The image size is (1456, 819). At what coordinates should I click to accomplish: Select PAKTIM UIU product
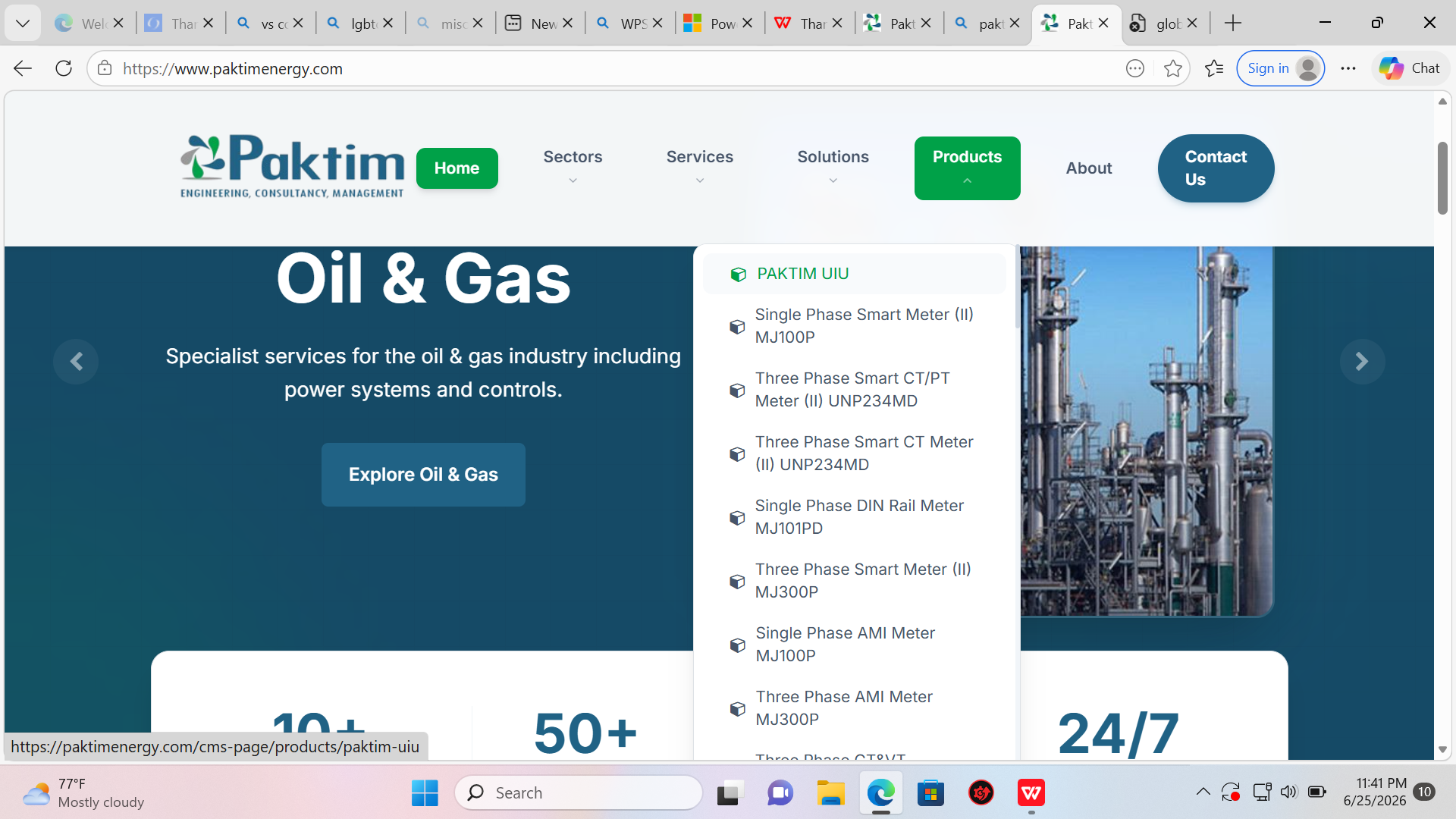[x=854, y=274]
